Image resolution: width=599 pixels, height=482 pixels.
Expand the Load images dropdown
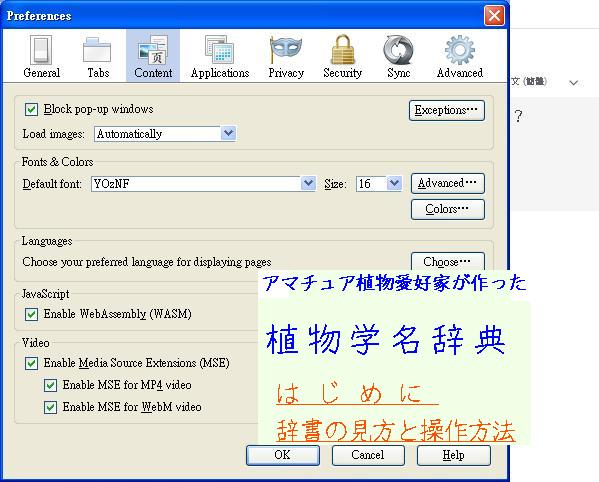pos(165,134)
